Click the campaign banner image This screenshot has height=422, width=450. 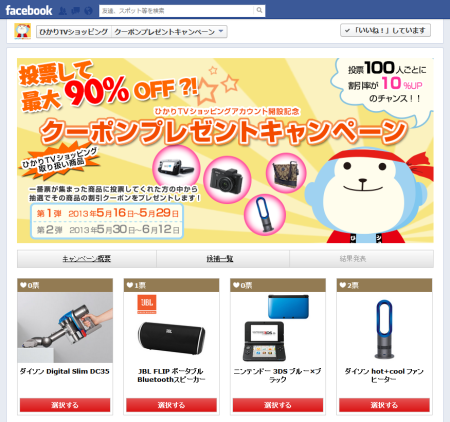click(x=225, y=150)
